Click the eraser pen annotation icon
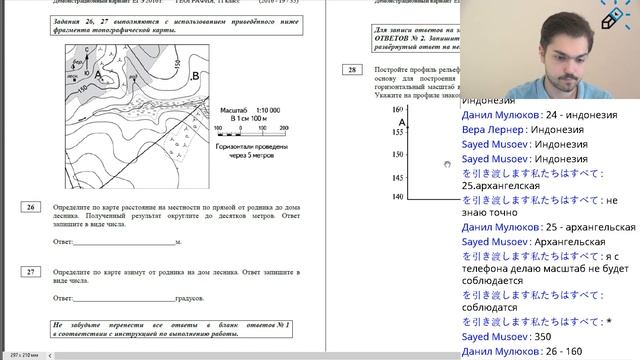The width and height of the screenshot is (640, 360). (x=613, y=16)
